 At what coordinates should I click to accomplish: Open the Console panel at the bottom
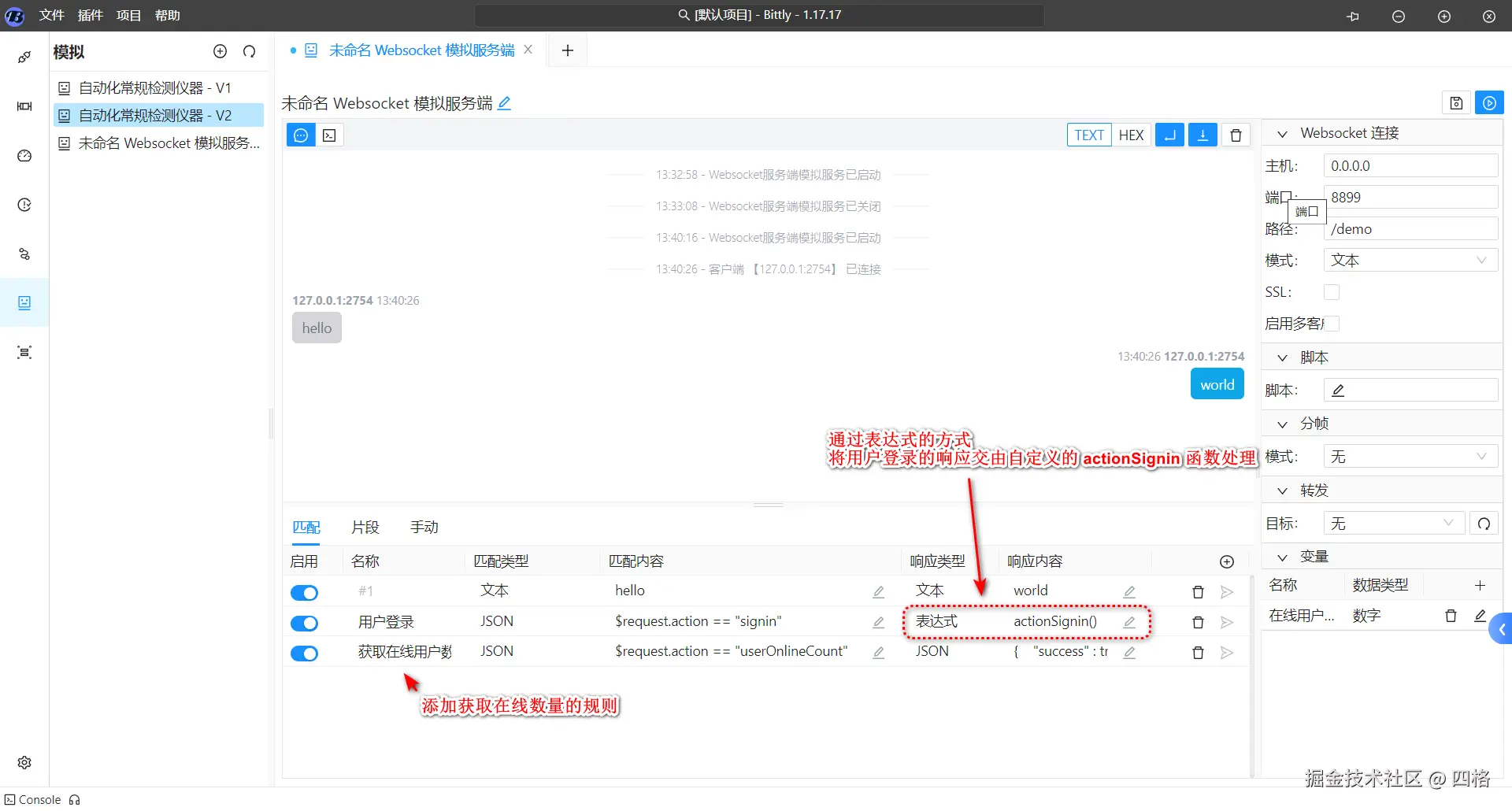(33, 800)
